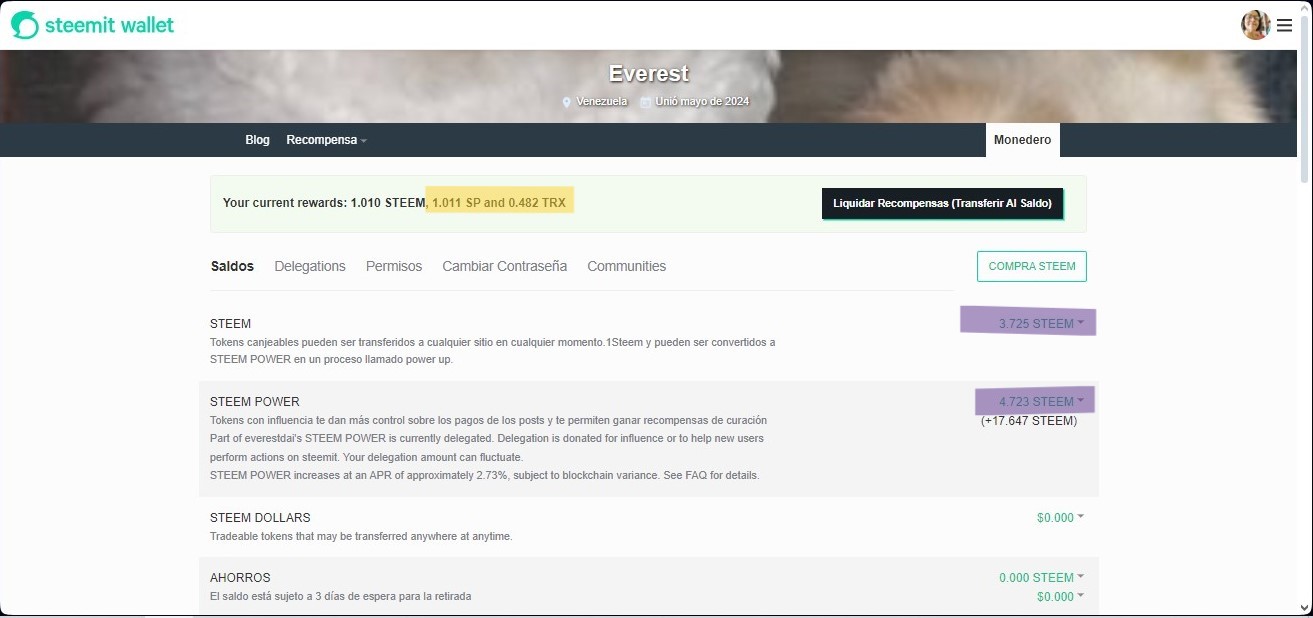Click the AHORROS heading
Screen dimensions: 1313x618
(240, 578)
